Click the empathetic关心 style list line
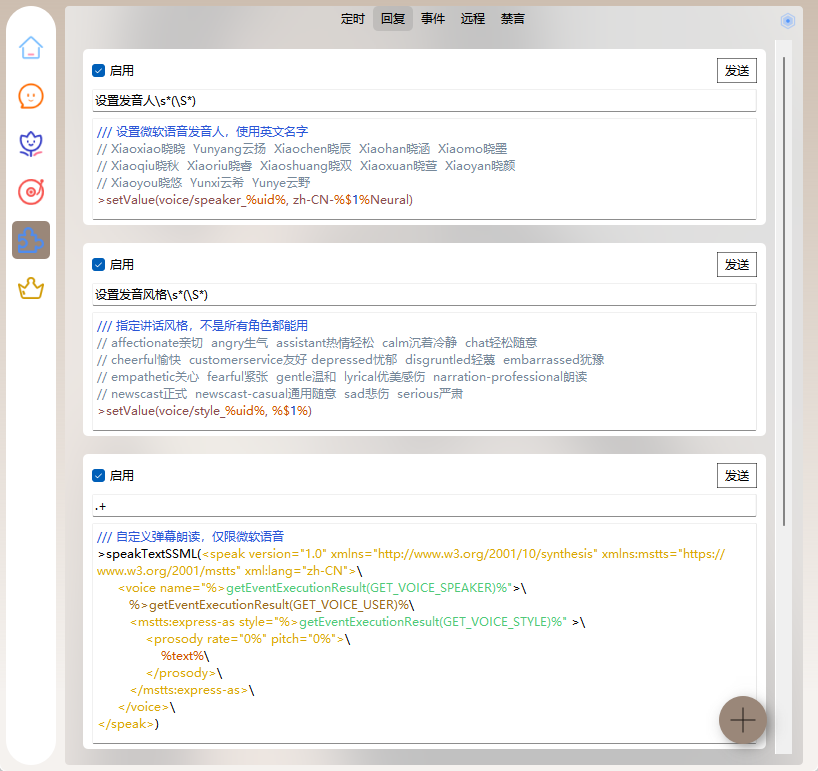Screen dimensions: 818x771 (x=342, y=377)
